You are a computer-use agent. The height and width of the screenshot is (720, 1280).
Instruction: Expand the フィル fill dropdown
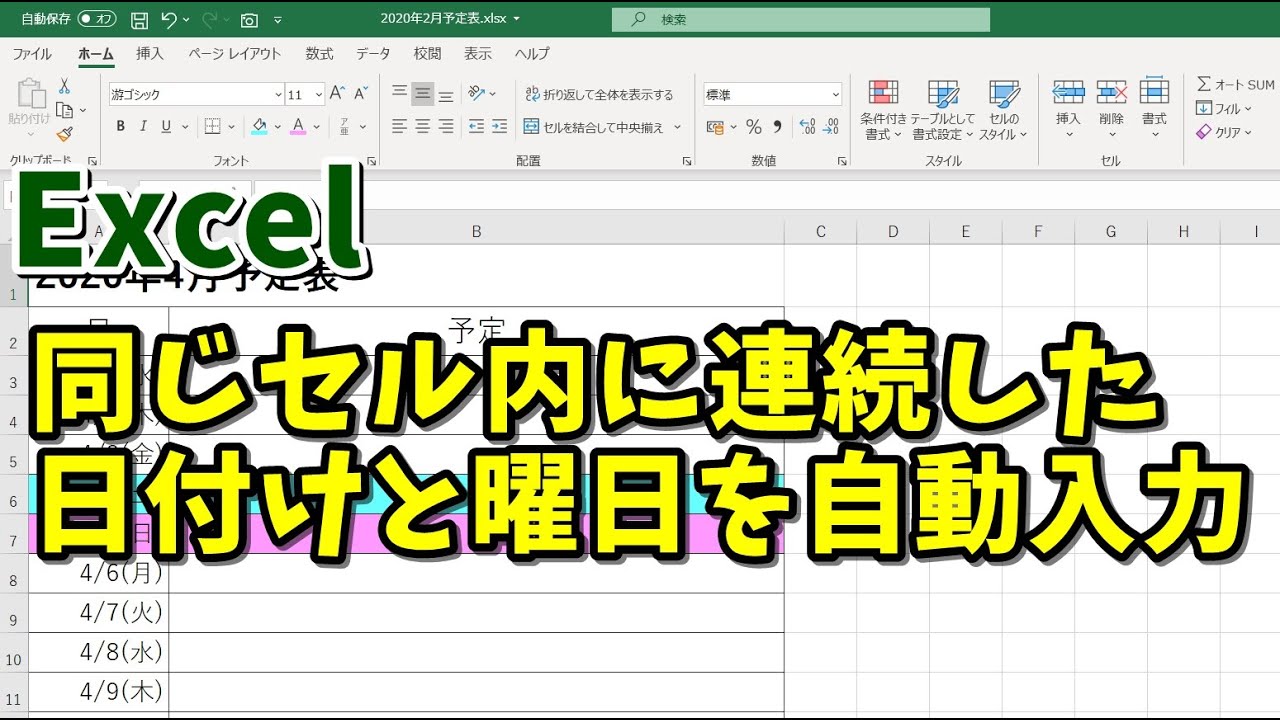[x=1248, y=109]
